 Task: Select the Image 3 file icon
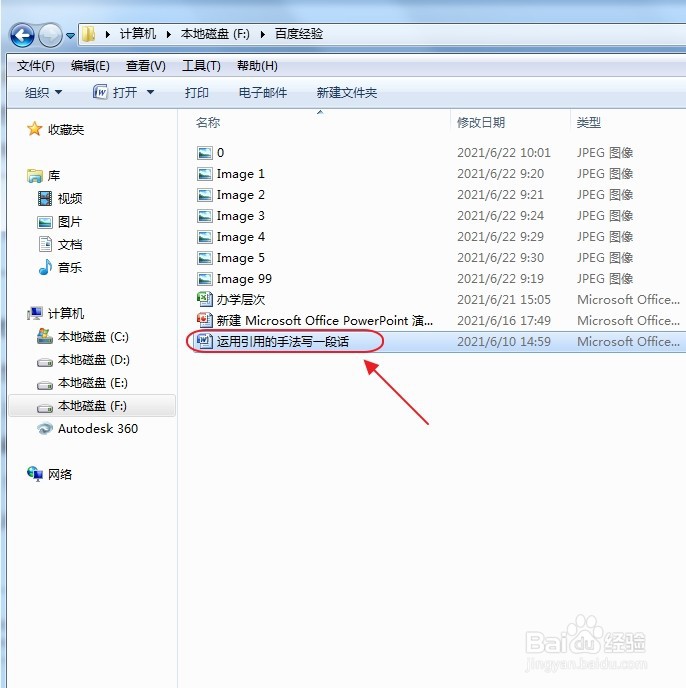coord(205,216)
